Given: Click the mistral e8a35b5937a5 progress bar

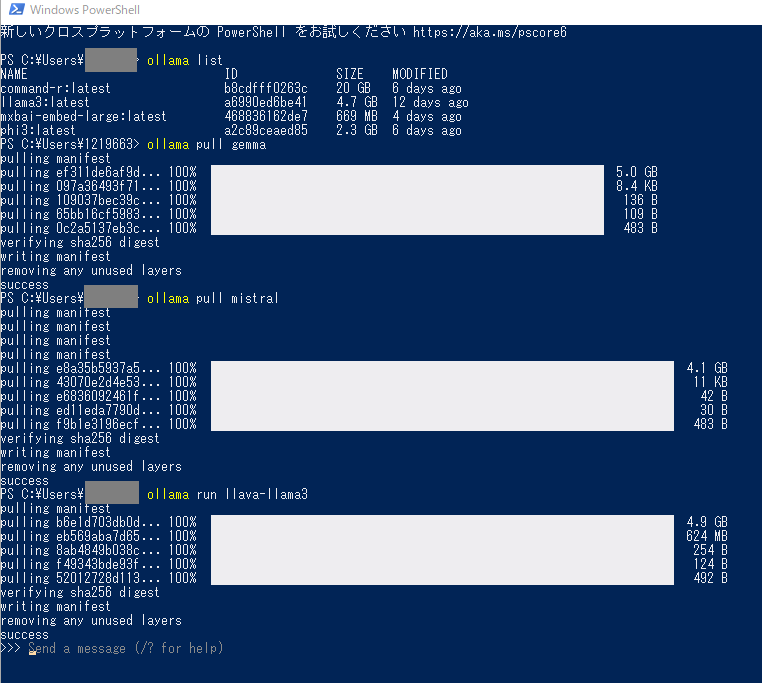Looking at the screenshot, I should tap(442, 368).
